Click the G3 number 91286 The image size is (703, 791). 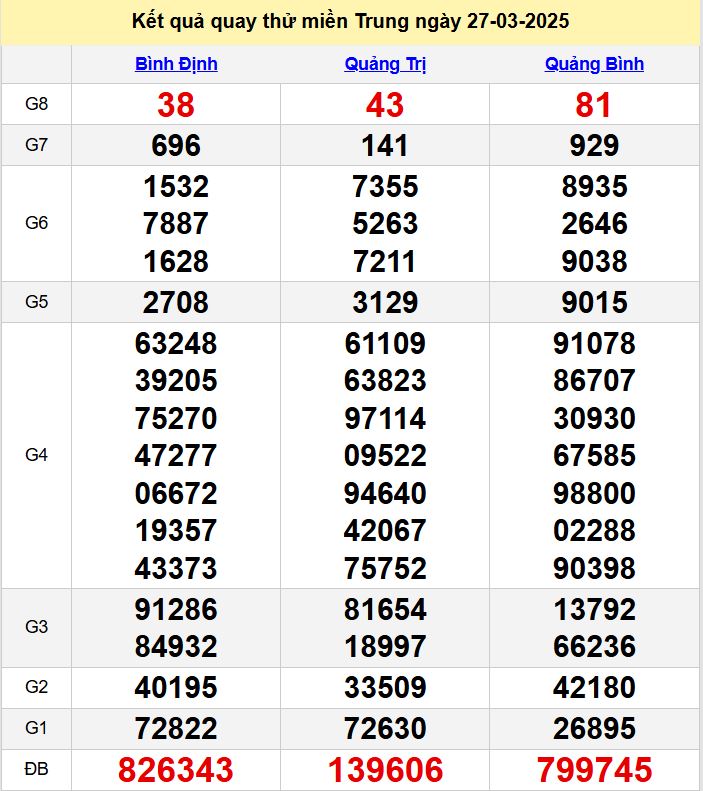176,609
